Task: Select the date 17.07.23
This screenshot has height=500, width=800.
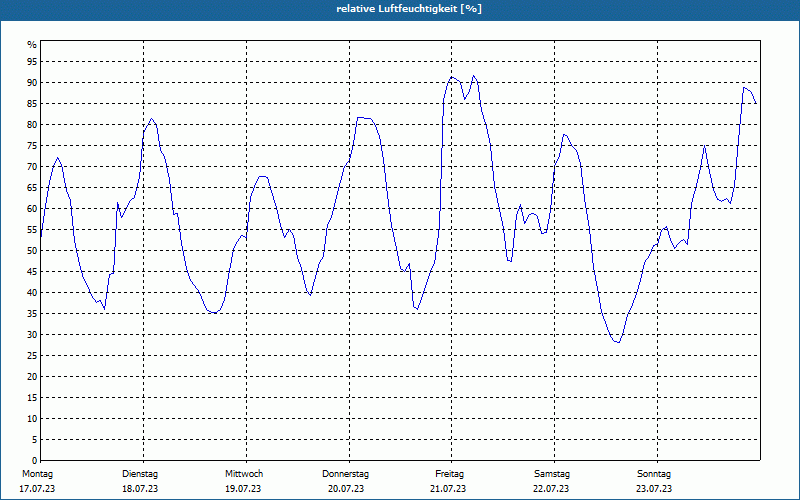Action: 37,488
